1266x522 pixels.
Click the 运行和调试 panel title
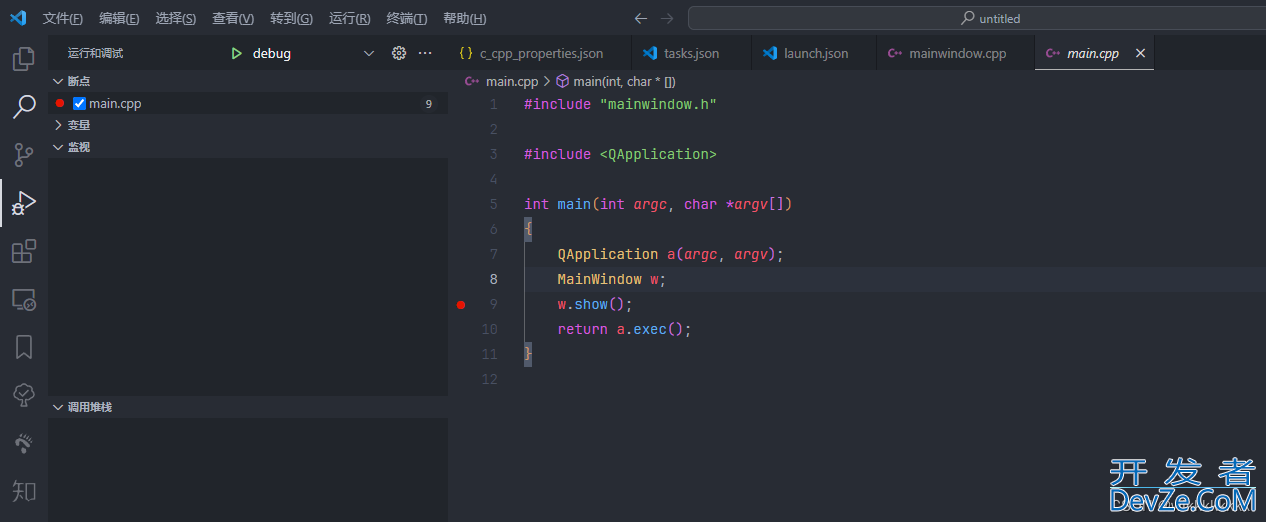tap(96, 53)
